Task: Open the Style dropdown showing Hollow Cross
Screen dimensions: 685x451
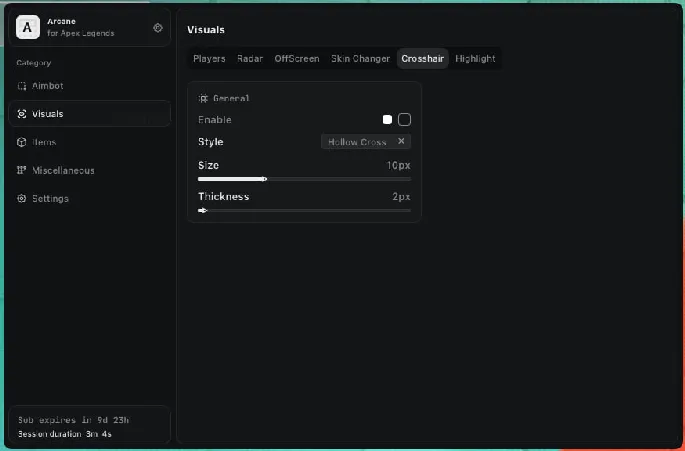Action: click(357, 142)
